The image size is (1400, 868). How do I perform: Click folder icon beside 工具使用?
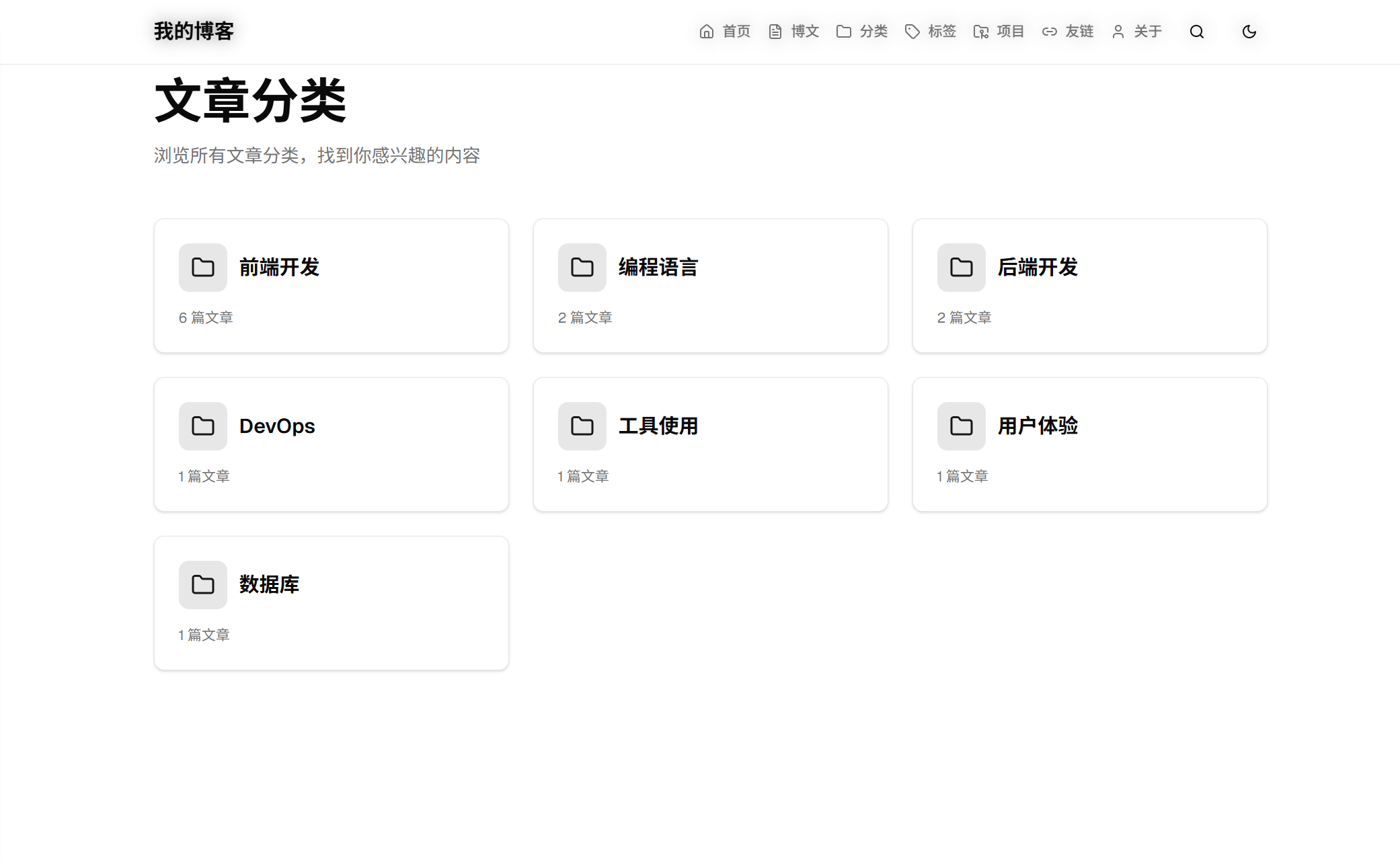click(582, 426)
